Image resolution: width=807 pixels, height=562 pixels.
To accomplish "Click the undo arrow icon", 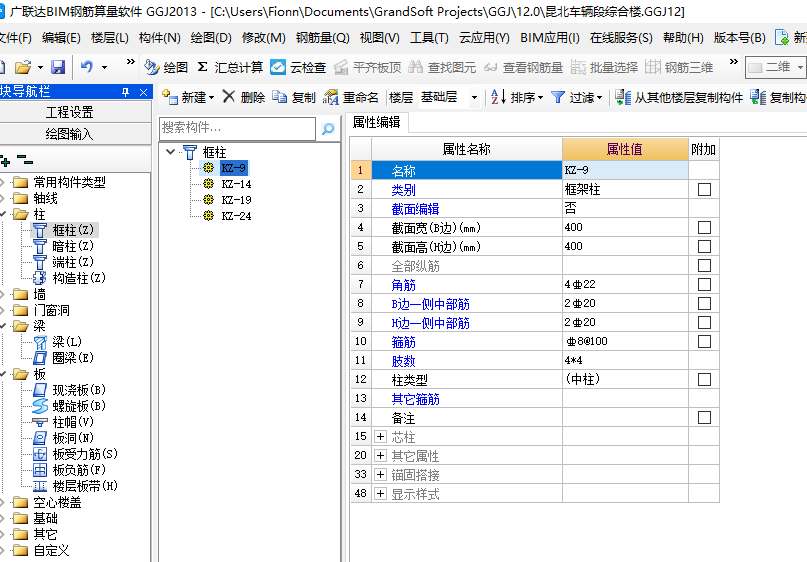I will point(86,67).
